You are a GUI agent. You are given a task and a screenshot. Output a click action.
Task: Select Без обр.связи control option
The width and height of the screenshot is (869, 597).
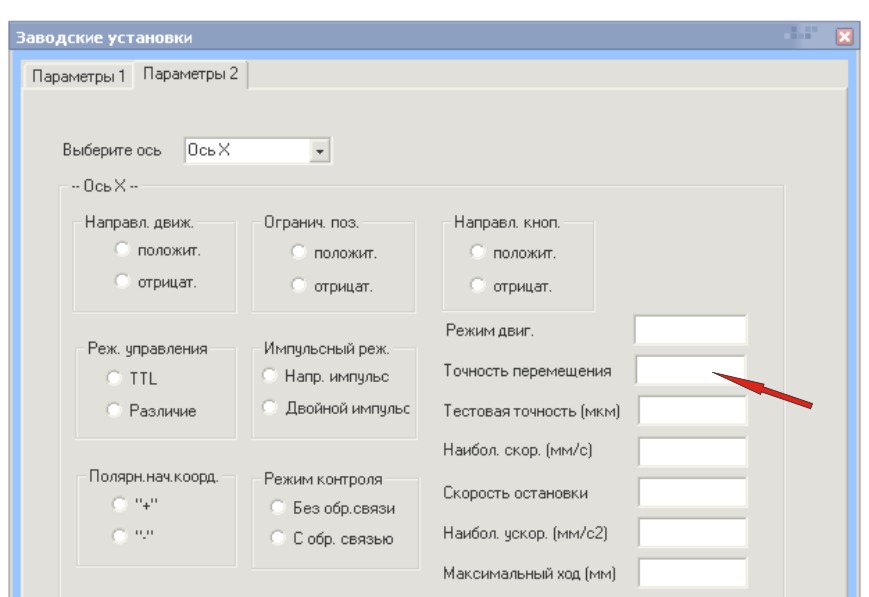[277, 507]
